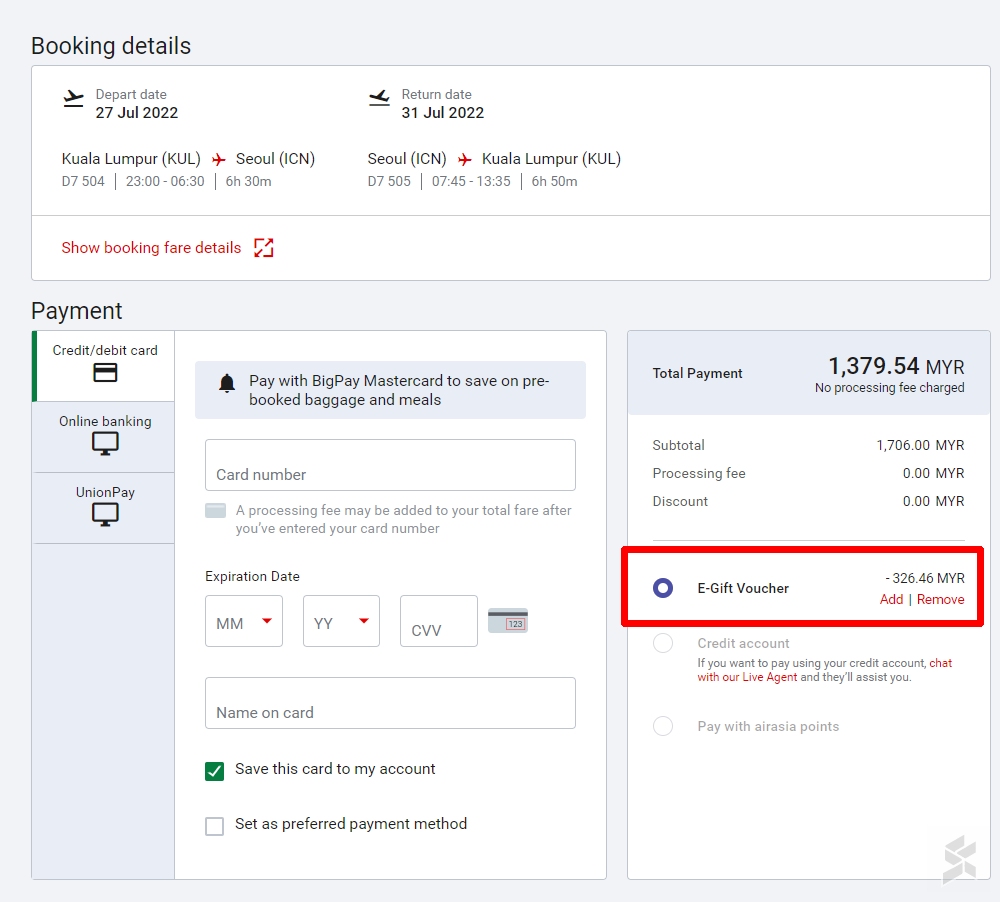Viewport: 1000px width, 902px height.
Task: Click the CVV card hint icon
Action: tap(507, 621)
